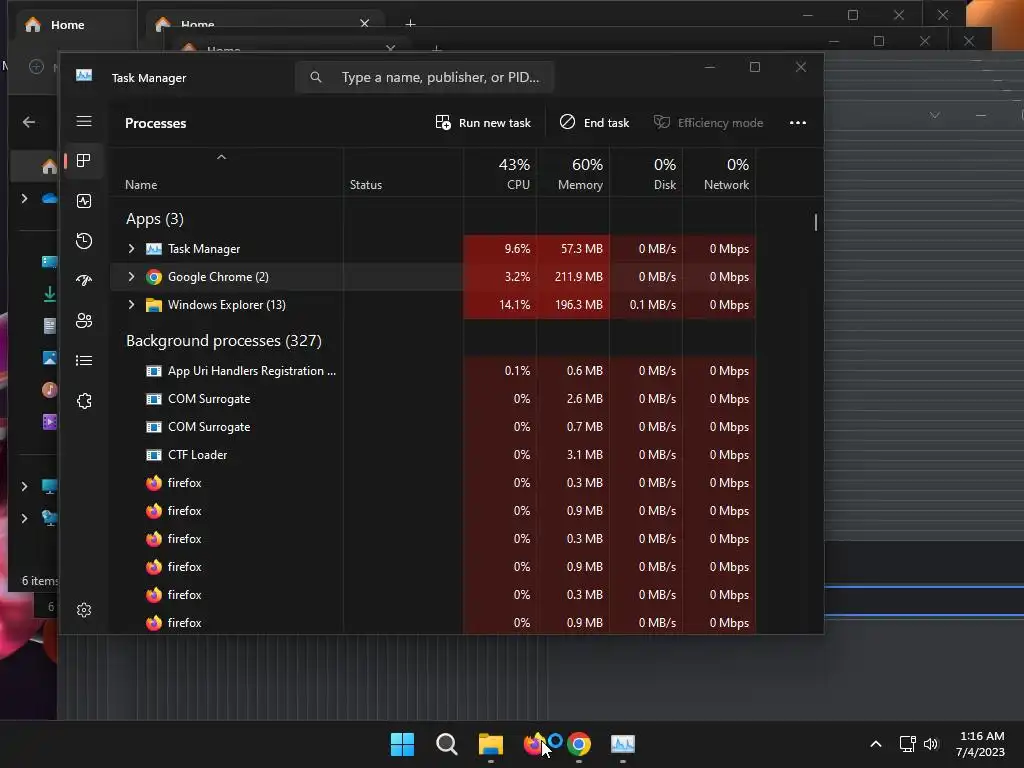Click Task Manager icon on the taskbar

(622, 744)
